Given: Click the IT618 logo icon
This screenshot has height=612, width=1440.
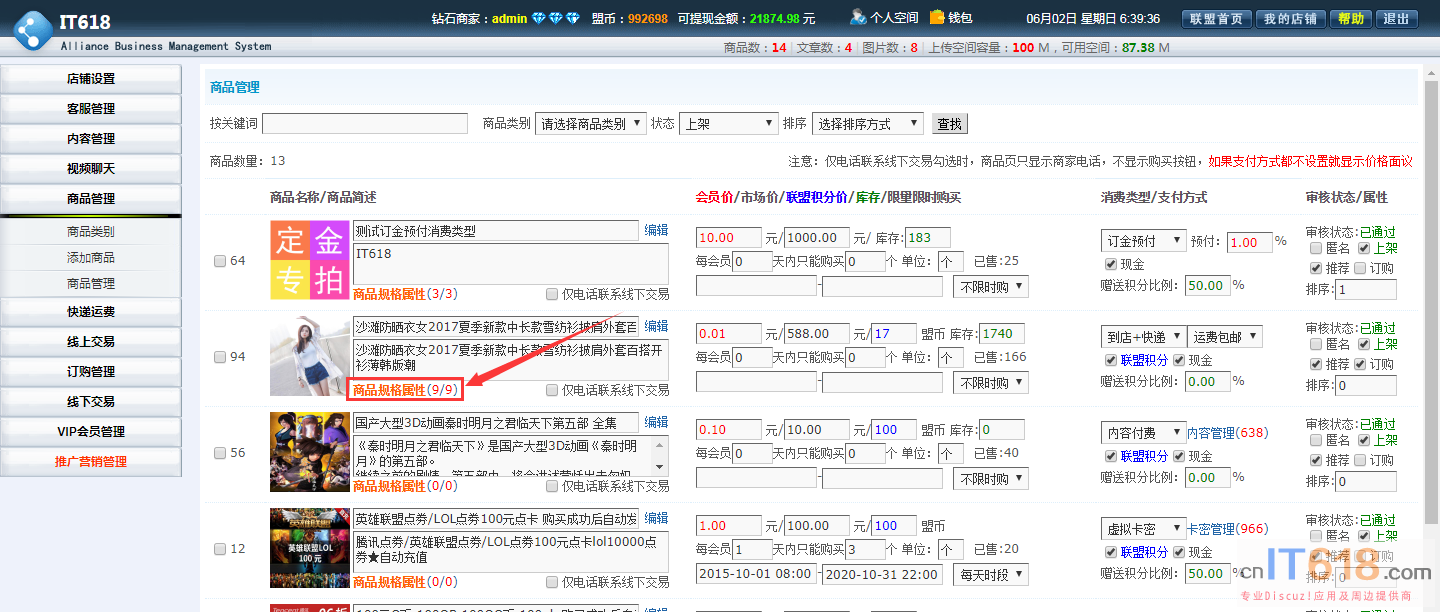Looking at the screenshot, I should [x=31, y=30].
